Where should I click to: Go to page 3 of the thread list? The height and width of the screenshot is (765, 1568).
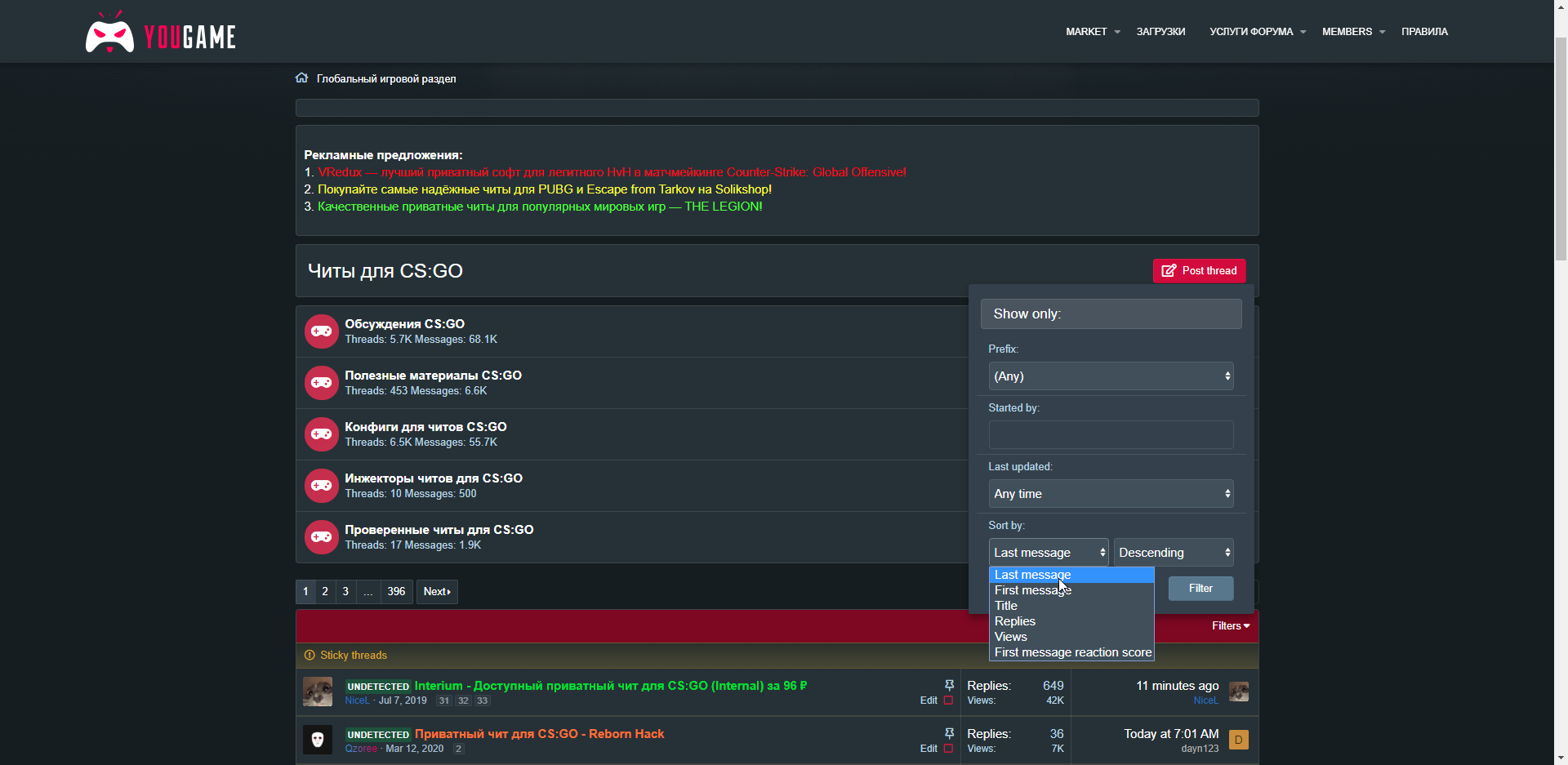click(x=345, y=592)
